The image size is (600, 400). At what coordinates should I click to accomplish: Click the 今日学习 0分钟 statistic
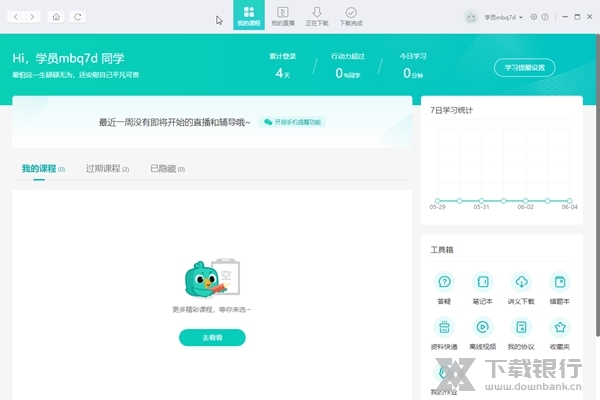tap(413, 66)
